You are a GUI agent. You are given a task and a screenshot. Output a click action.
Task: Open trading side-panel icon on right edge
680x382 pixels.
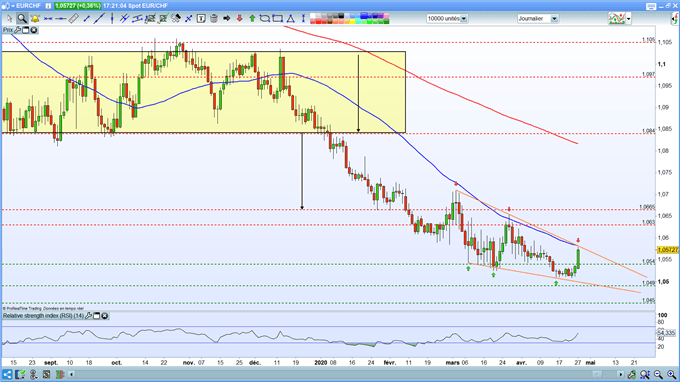coord(675,19)
